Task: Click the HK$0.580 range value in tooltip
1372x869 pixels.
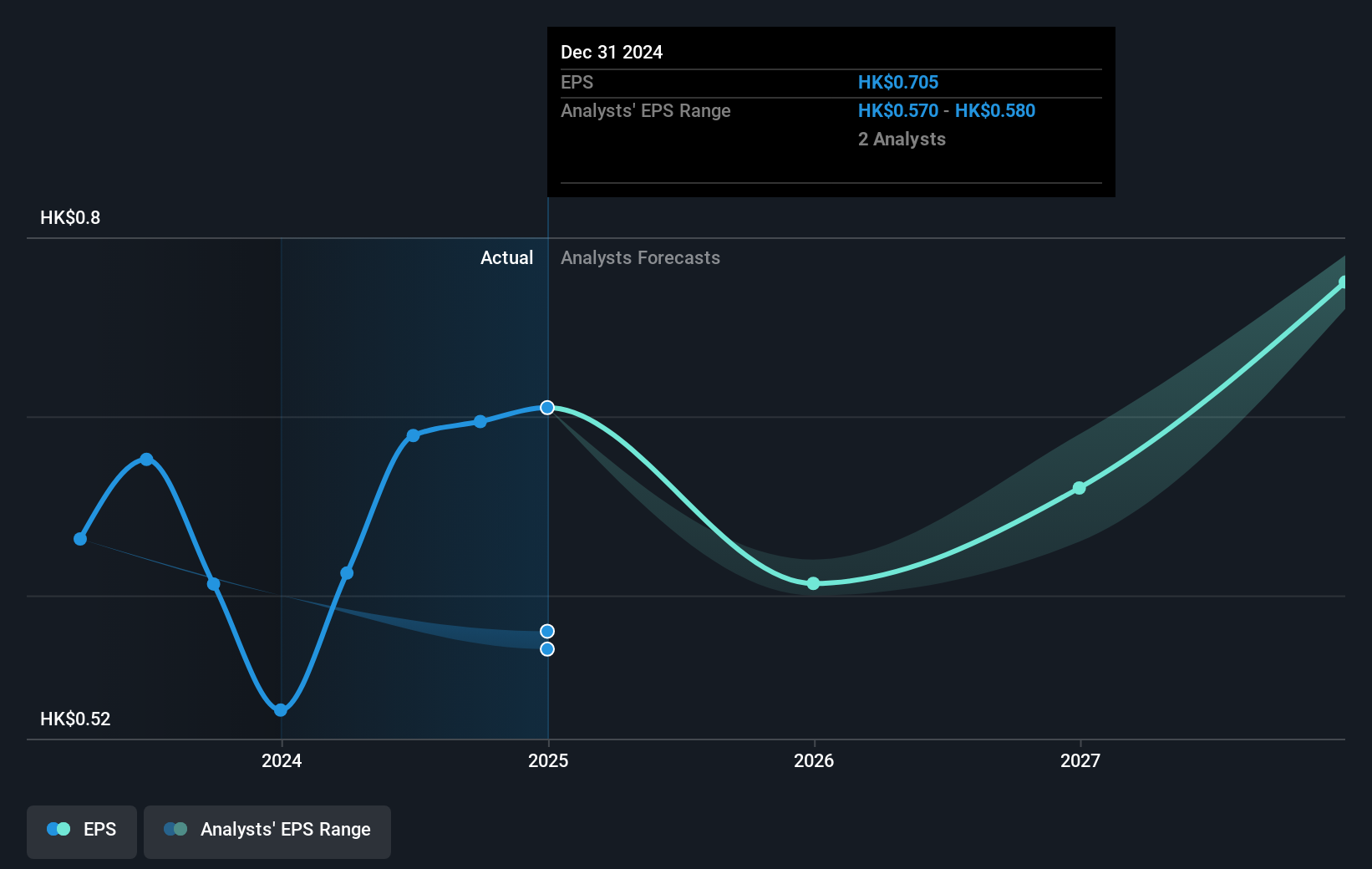Action: 995,111
